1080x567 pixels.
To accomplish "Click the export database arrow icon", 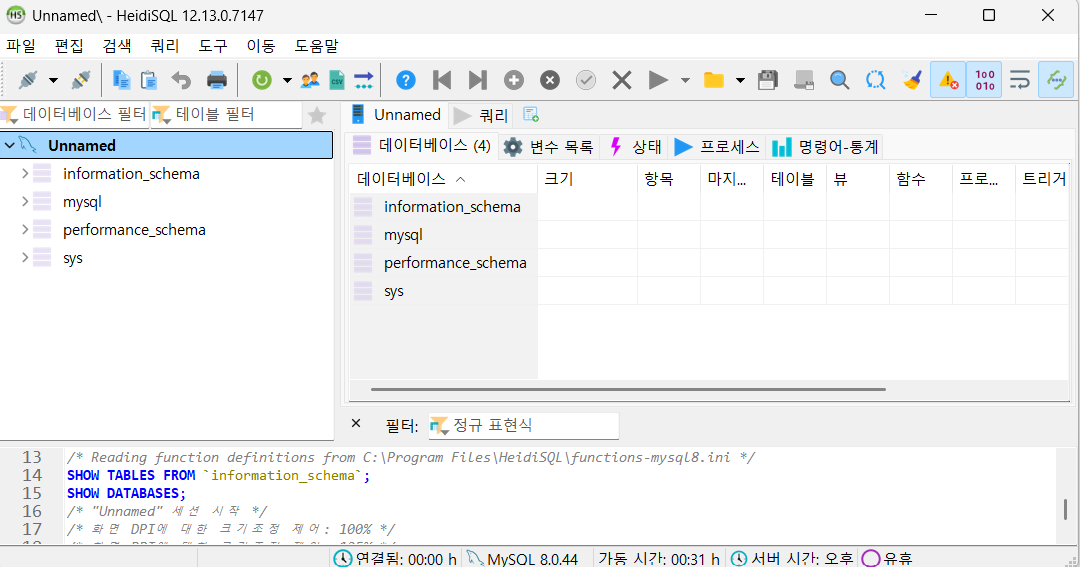I will coord(364,80).
